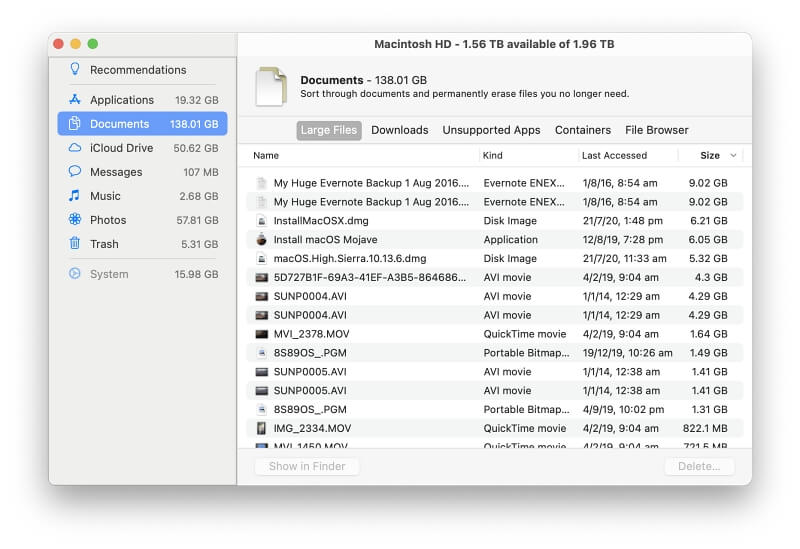Select Applications 19.32 GB in sidebar
Image resolution: width=800 pixels, height=549 pixels.
tap(142, 99)
